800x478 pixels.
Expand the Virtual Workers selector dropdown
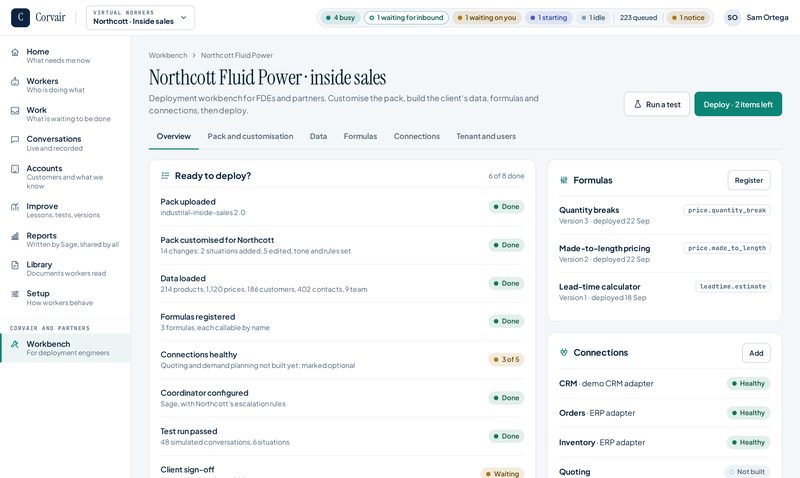(140, 17)
